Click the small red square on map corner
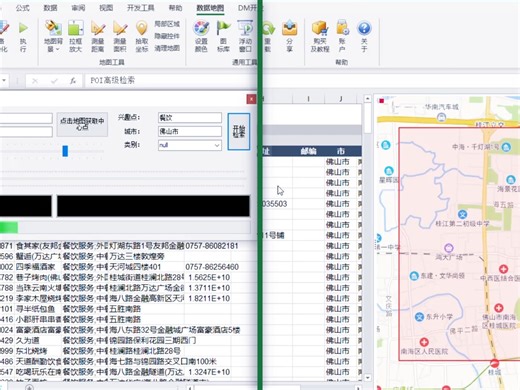The image size is (520, 390). (382, 101)
